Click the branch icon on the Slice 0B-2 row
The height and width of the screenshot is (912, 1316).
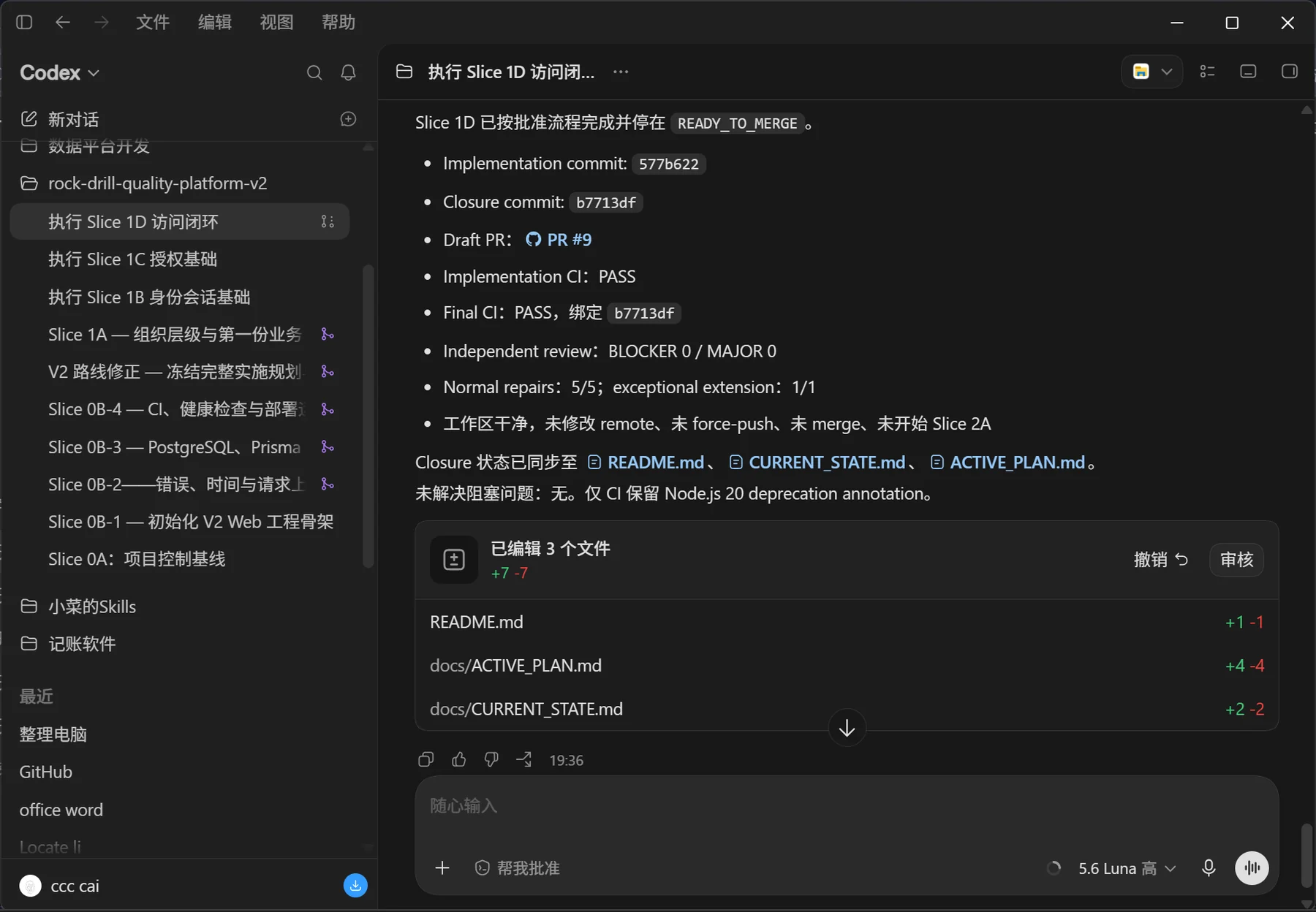tap(328, 484)
